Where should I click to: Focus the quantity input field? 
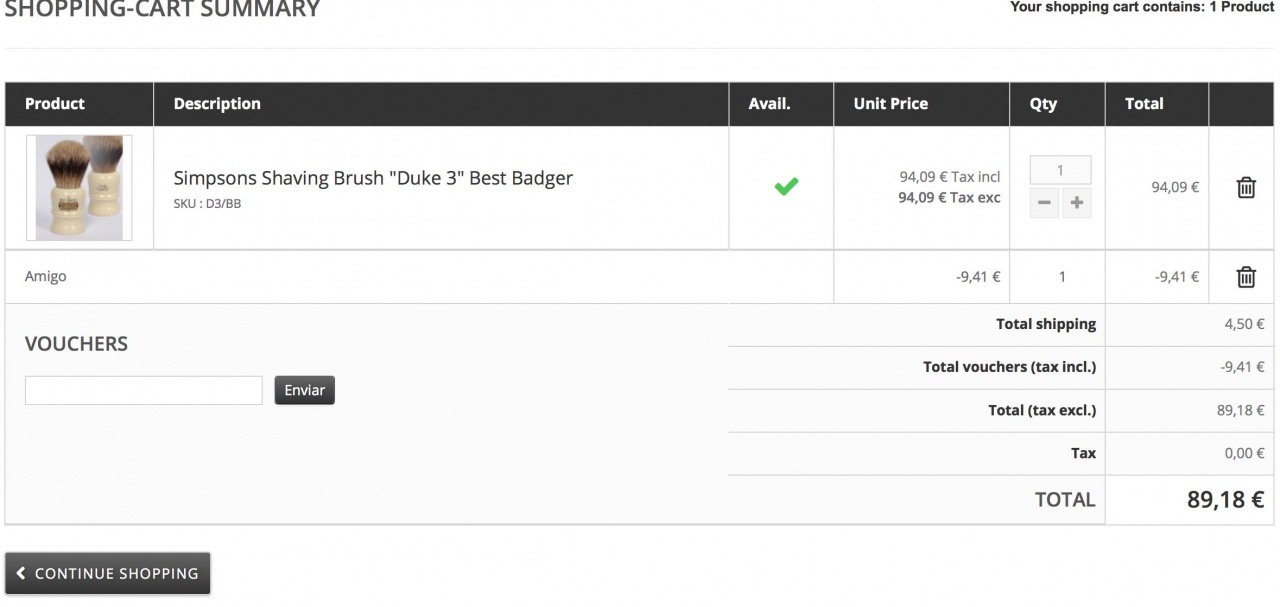1060,170
